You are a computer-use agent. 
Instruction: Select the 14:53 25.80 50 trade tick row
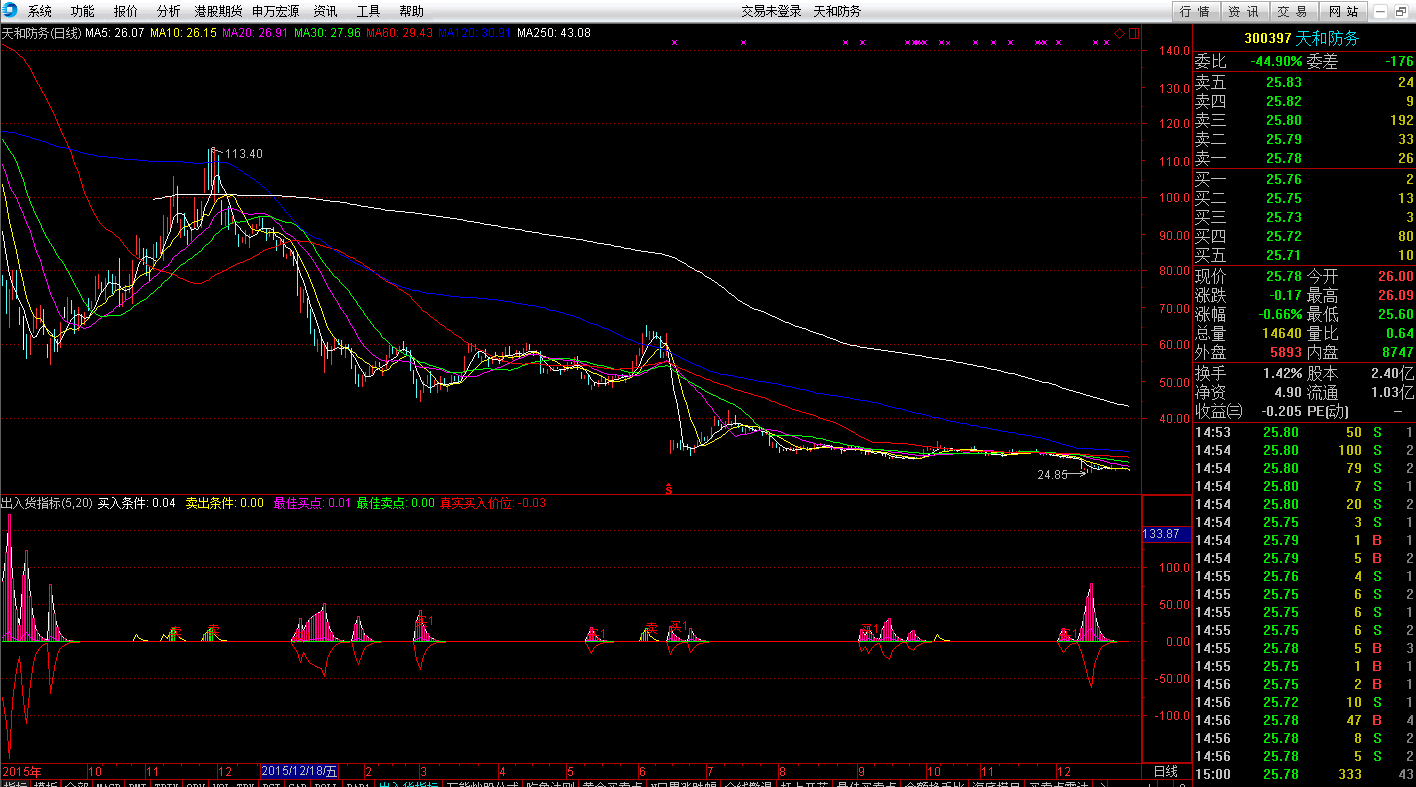click(x=1304, y=432)
